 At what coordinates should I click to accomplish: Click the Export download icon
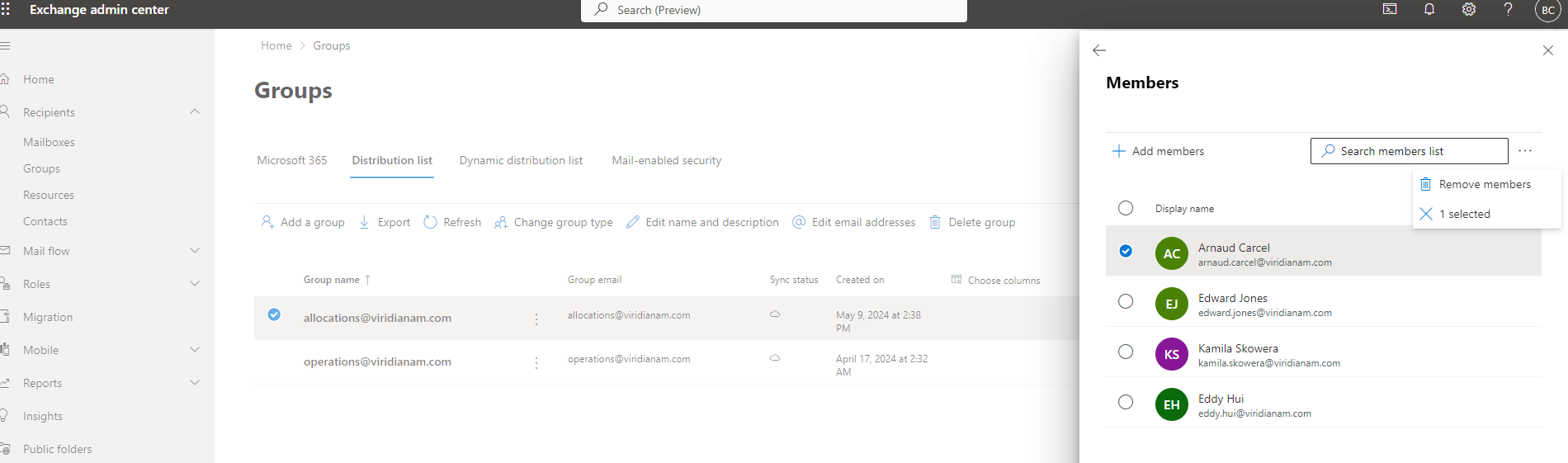tap(364, 222)
